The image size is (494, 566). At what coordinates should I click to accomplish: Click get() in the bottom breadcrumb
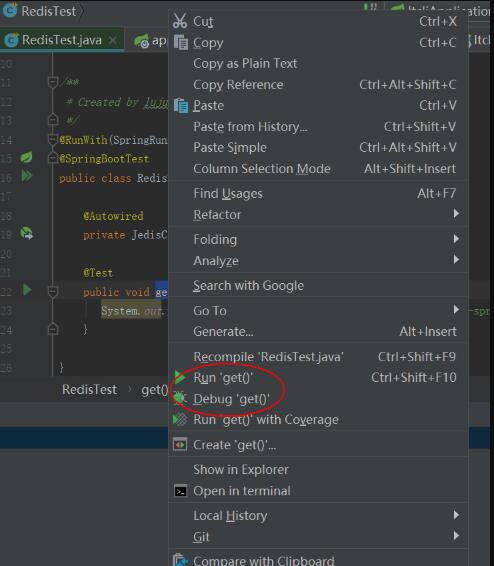click(154, 390)
